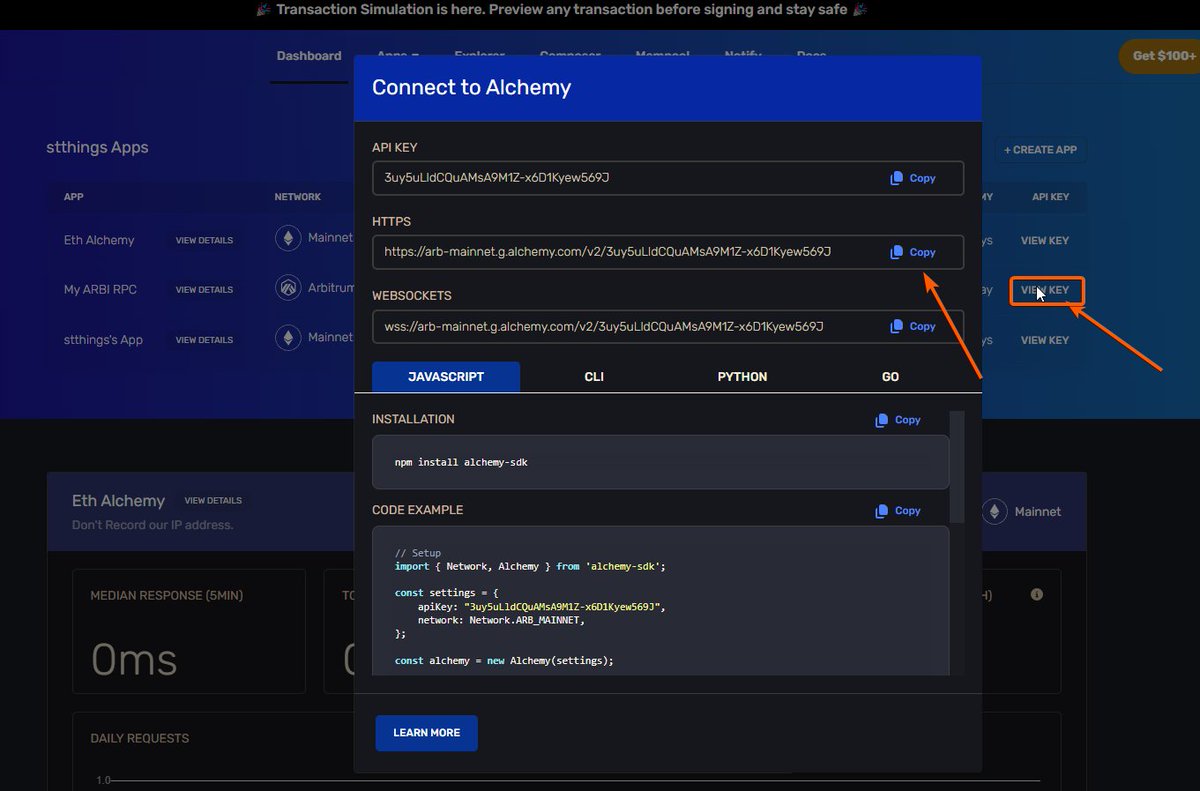Viewport: 1200px width, 791px height.
Task: Copy the HTTPS endpoint URL
Action: (913, 252)
